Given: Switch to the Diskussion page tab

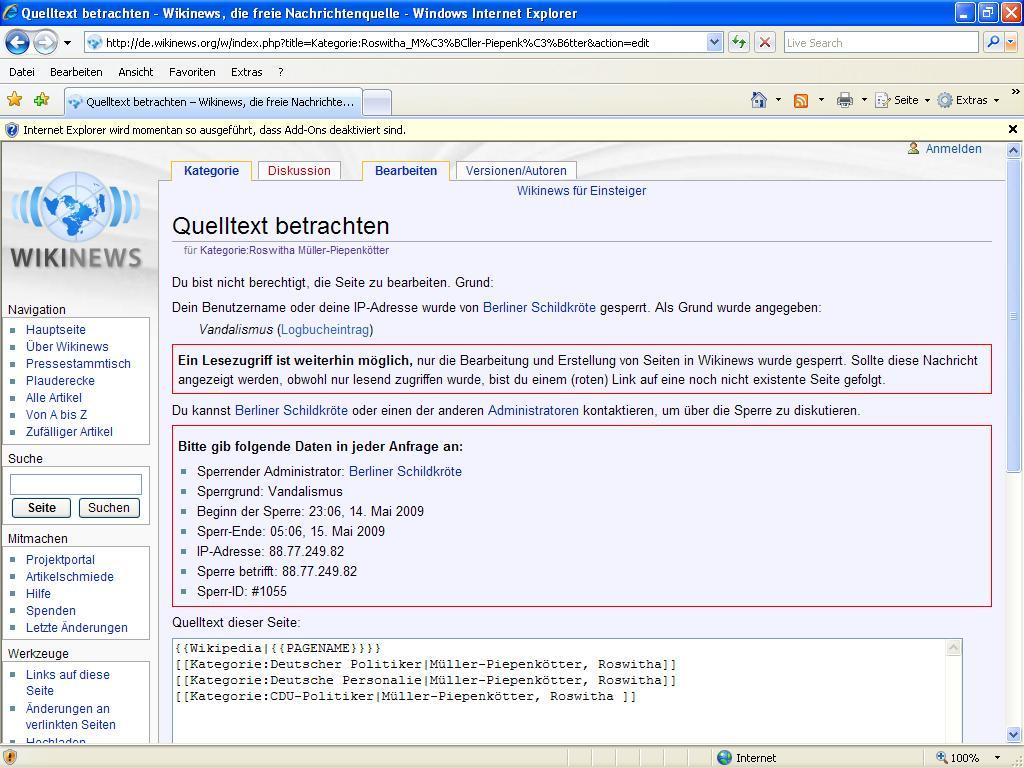Looking at the screenshot, I should 299,170.
